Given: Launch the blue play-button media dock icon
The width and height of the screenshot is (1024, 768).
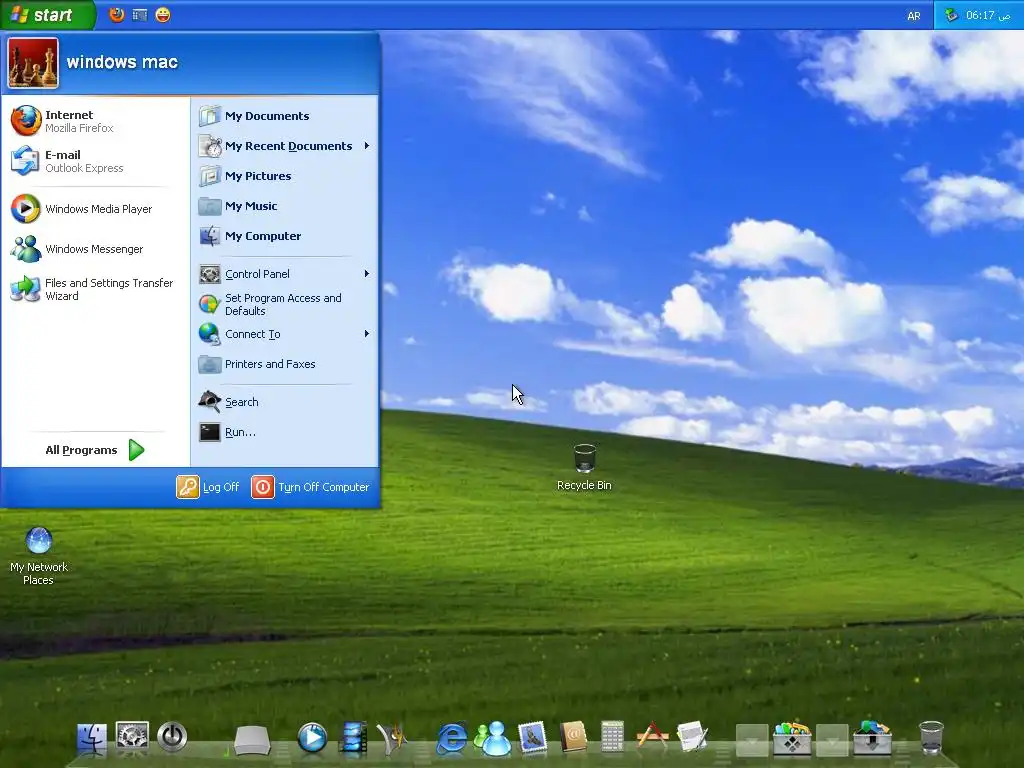Looking at the screenshot, I should point(312,738).
